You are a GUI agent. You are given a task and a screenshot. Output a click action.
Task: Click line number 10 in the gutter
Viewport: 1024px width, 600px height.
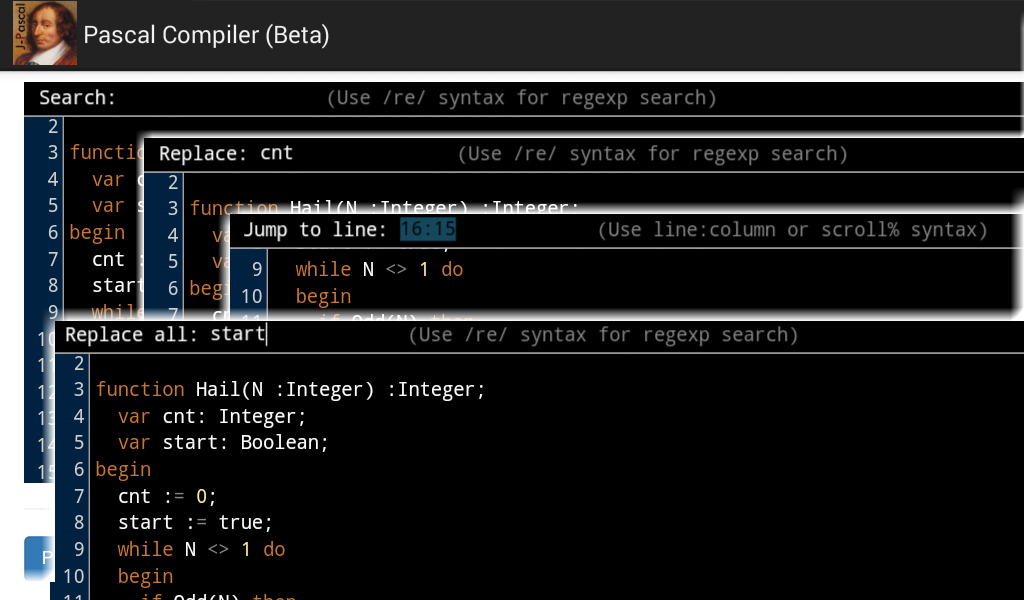click(74, 576)
